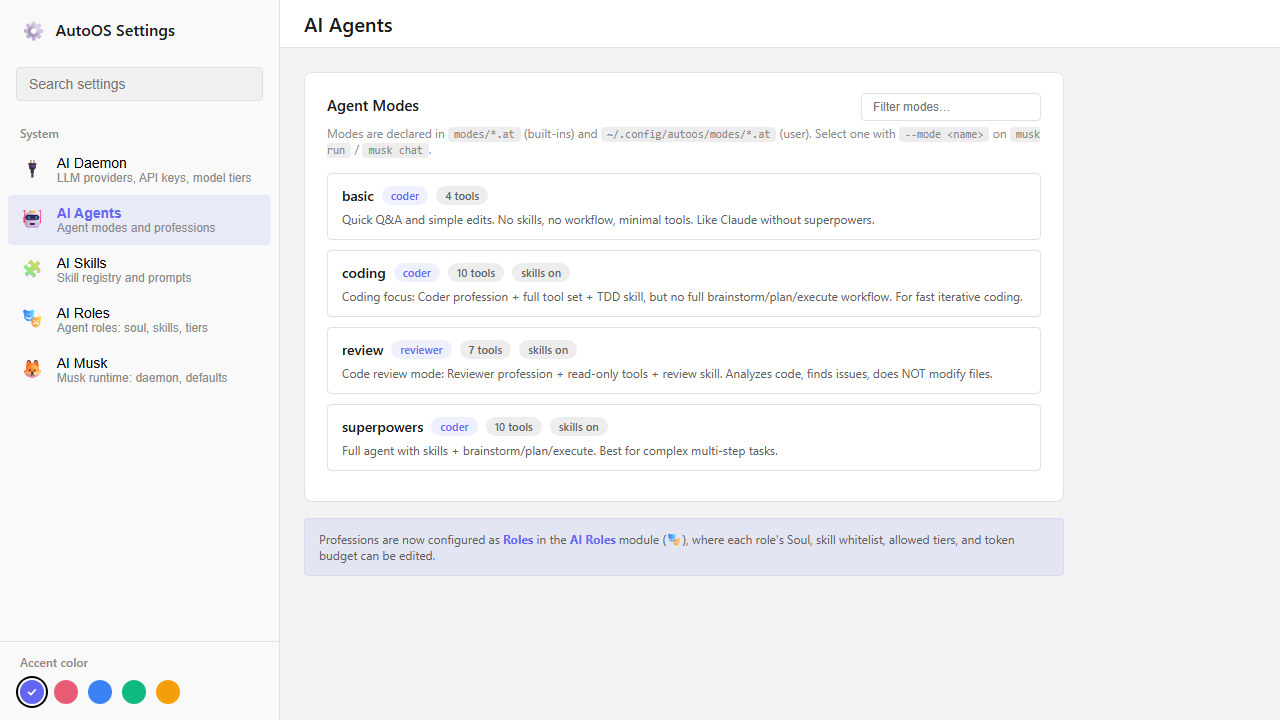Select the purple accent color
1280x720 pixels.
(32, 692)
